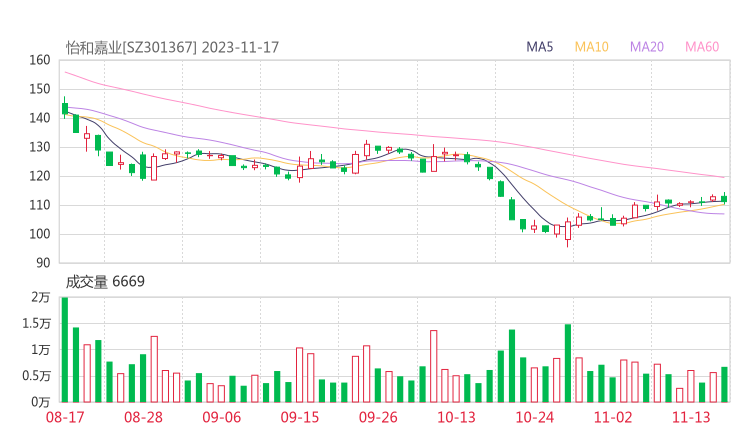
Task: Select the 11-13 date axis label
Action: (x=691, y=417)
